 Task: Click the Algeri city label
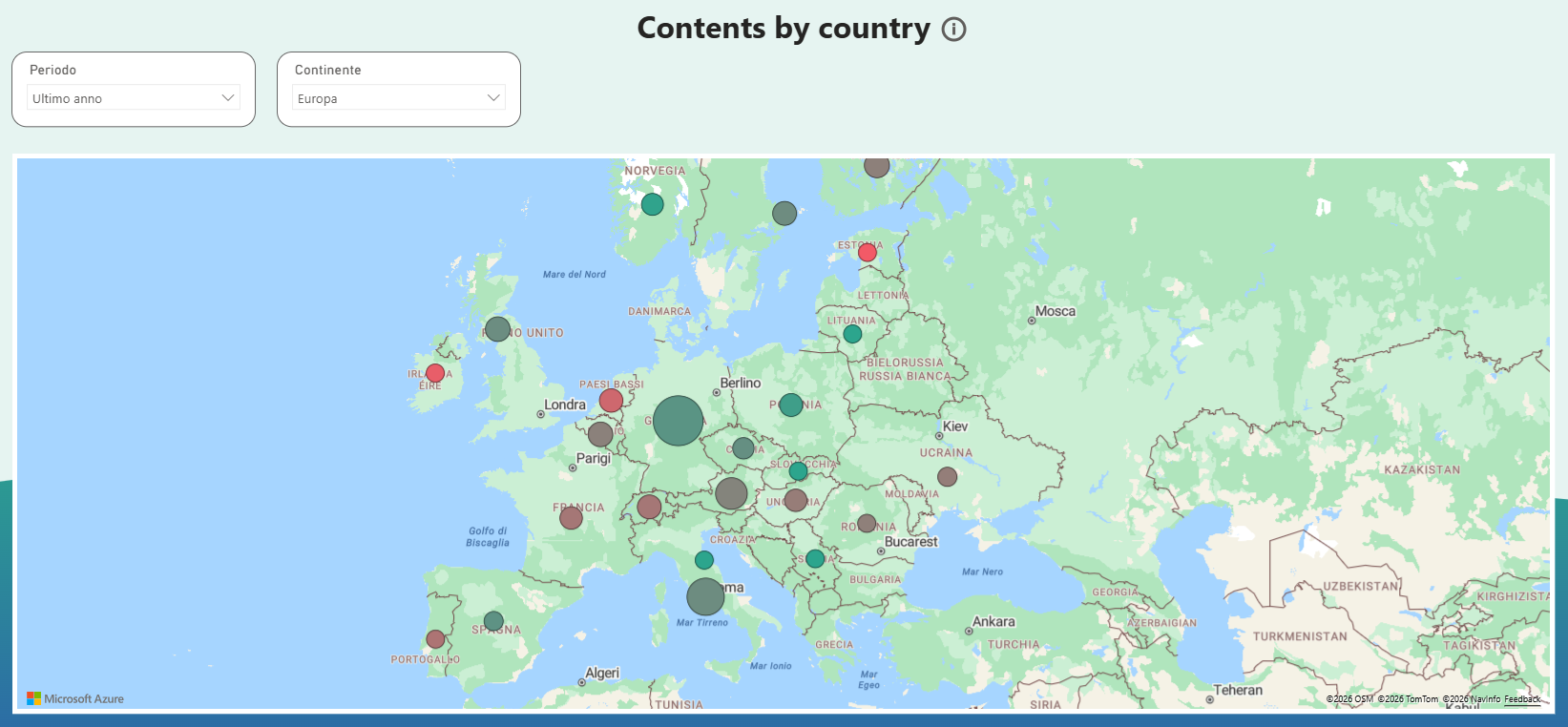click(x=602, y=673)
